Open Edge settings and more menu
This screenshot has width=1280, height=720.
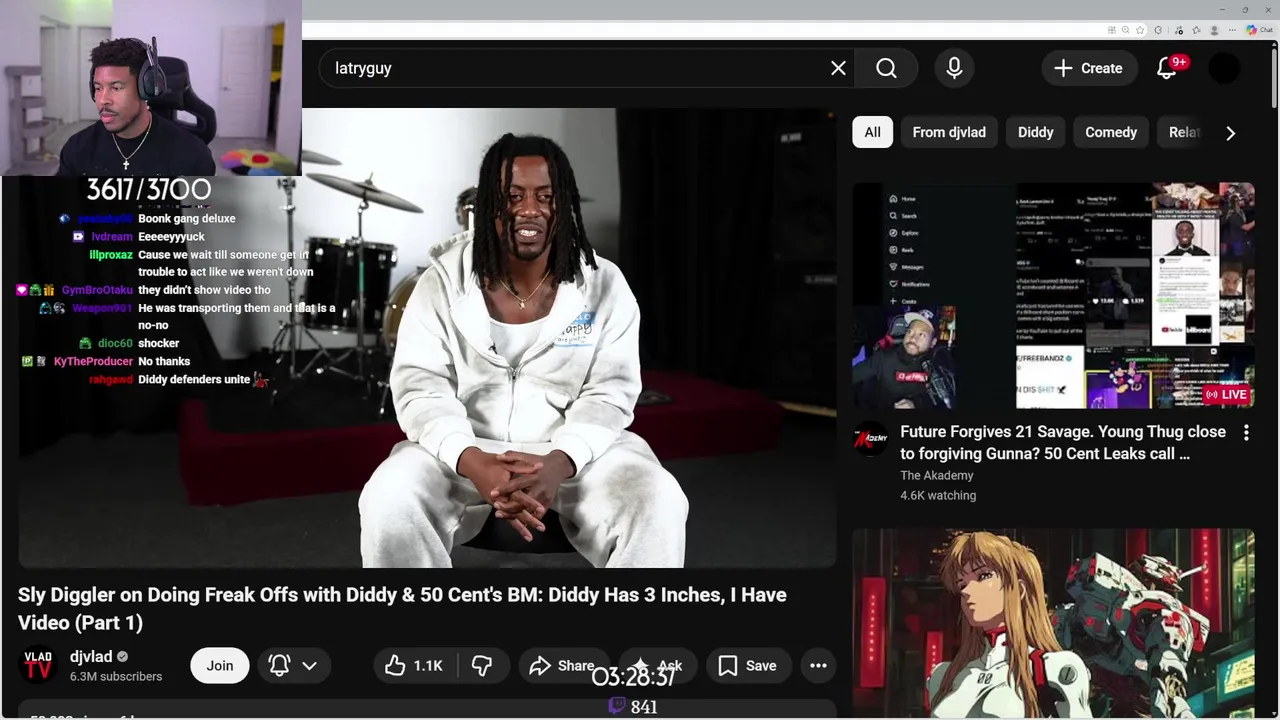click(1232, 30)
